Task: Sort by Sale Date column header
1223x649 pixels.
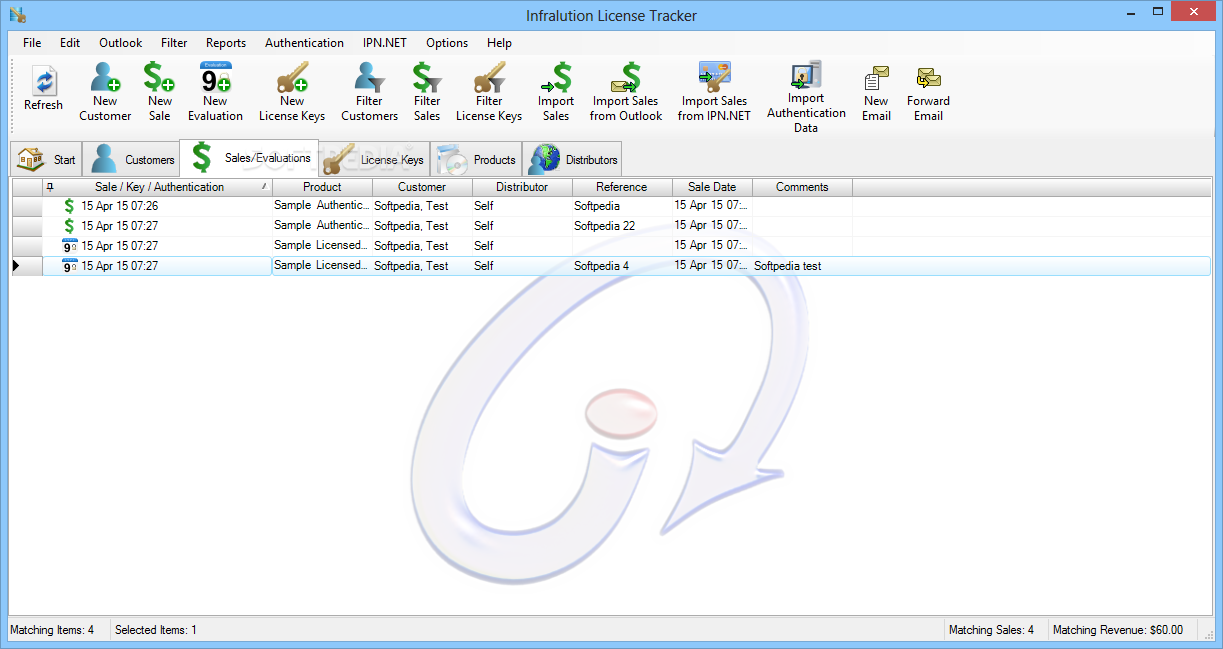Action: [712, 187]
